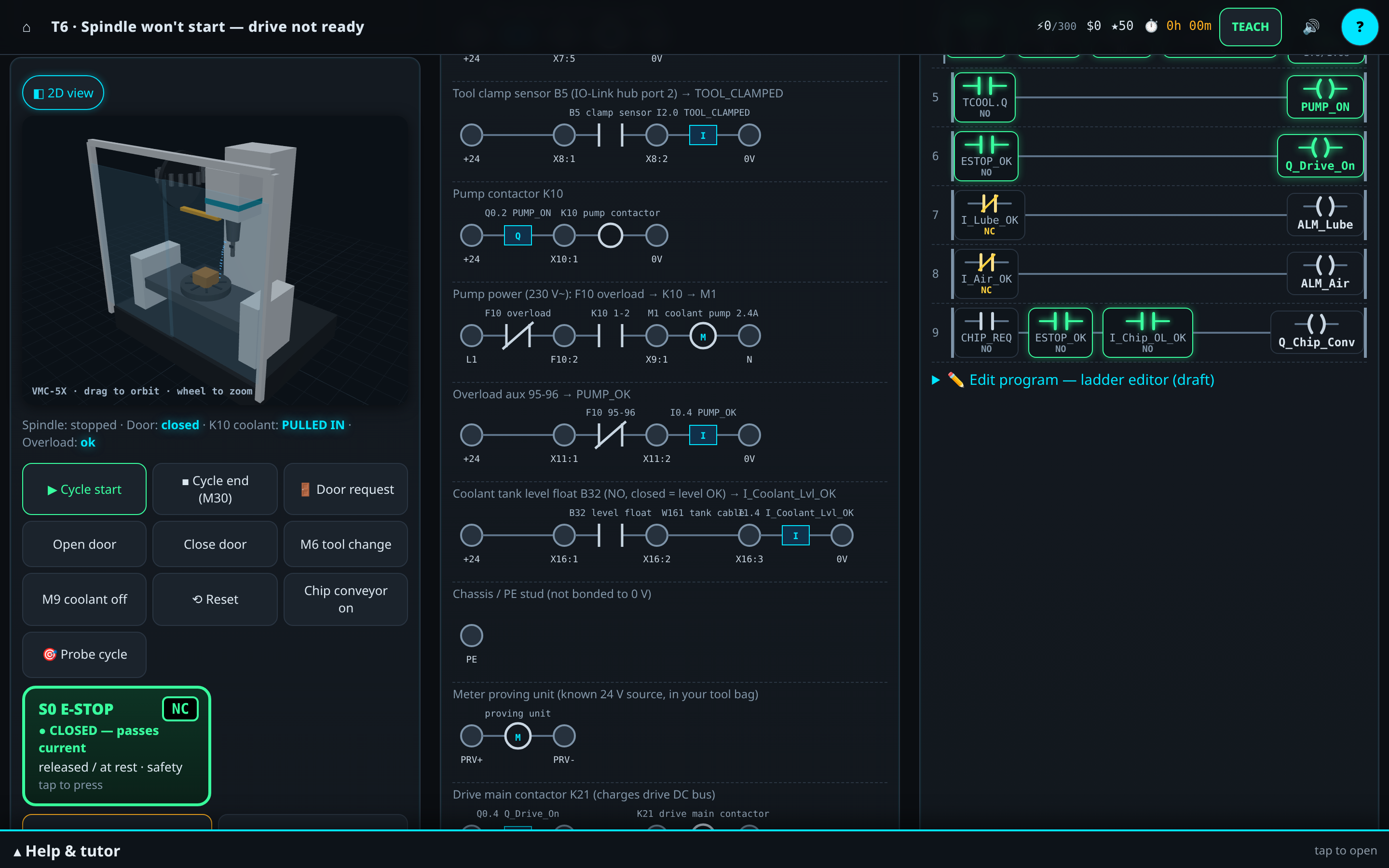Select the PUMP_ON coil in rung 5
The image size is (1389, 868).
pyautogui.click(x=1325, y=97)
